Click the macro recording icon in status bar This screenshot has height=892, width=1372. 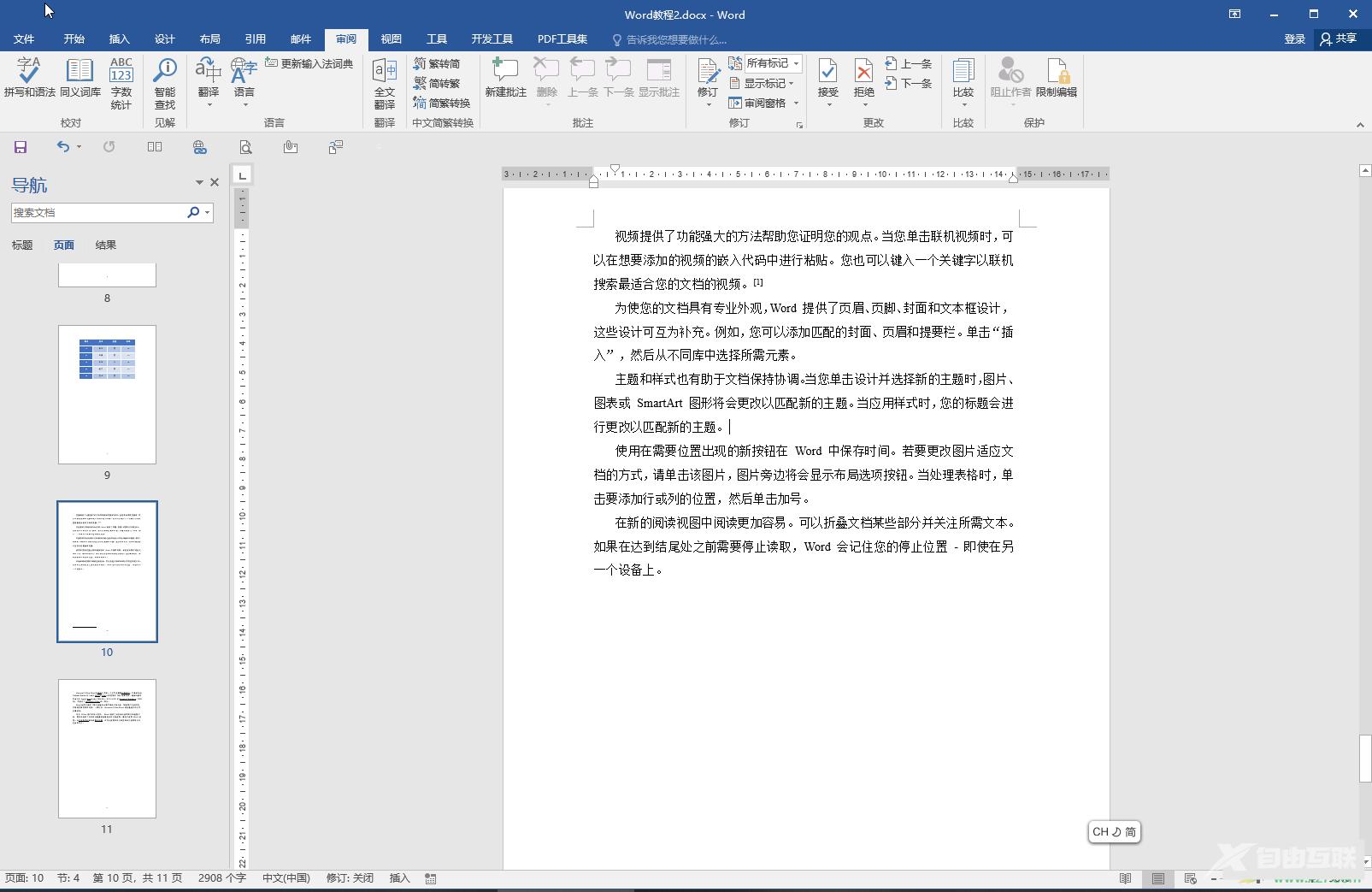(430, 878)
